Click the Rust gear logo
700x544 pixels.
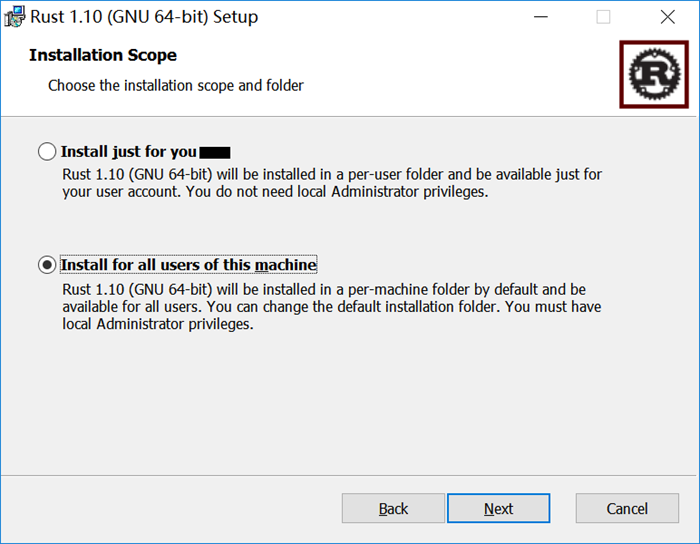coord(653,73)
